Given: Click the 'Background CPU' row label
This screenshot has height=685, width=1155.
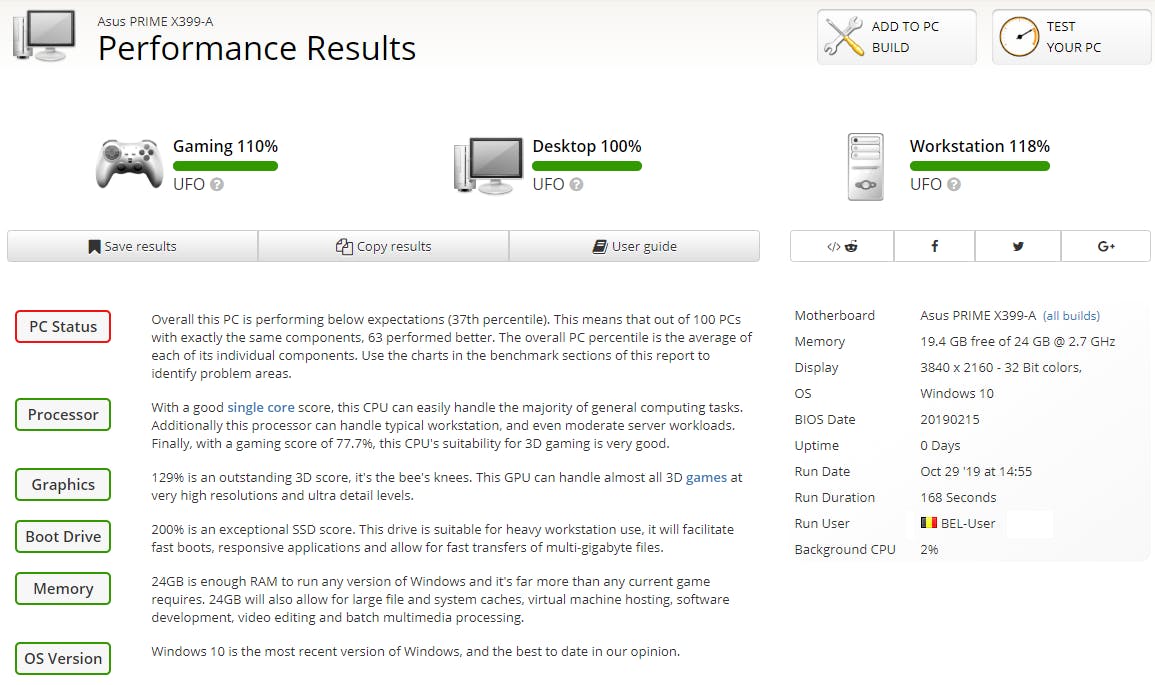Looking at the screenshot, I should pyautogui.click(x=845, y=549).
